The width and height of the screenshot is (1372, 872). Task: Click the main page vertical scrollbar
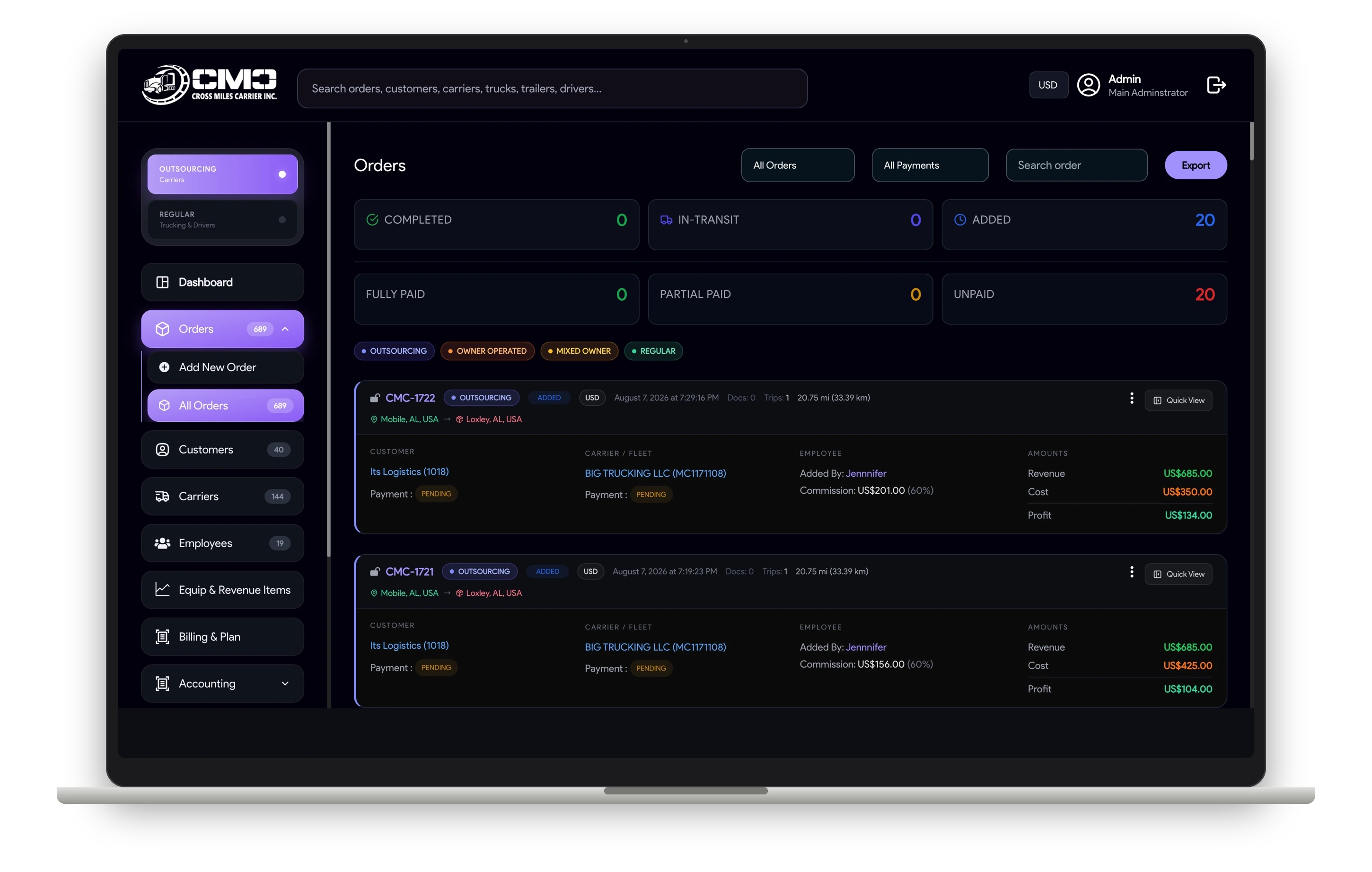(1251, 141)
